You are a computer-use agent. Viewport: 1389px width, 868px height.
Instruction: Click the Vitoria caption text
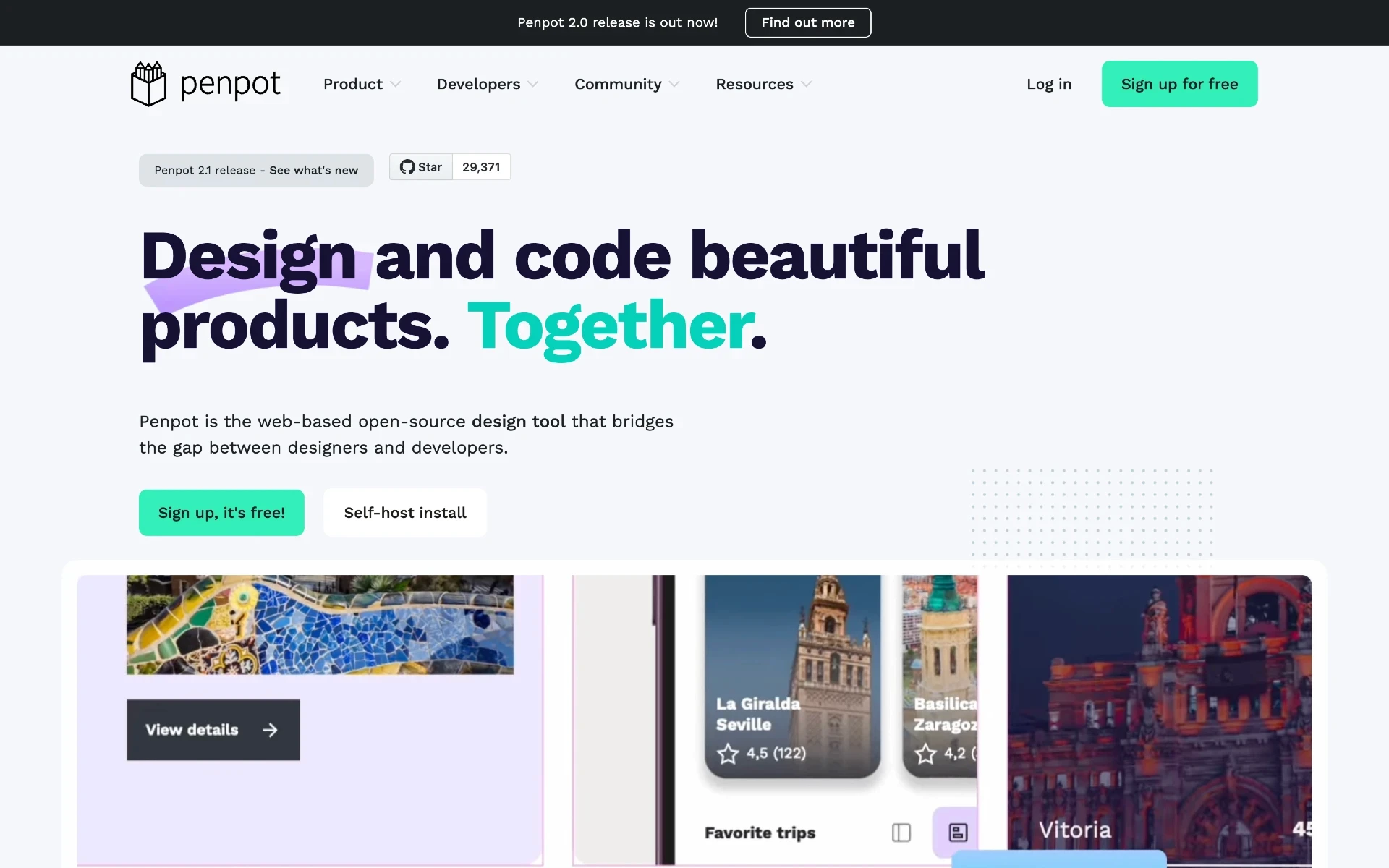[1075, 830]
